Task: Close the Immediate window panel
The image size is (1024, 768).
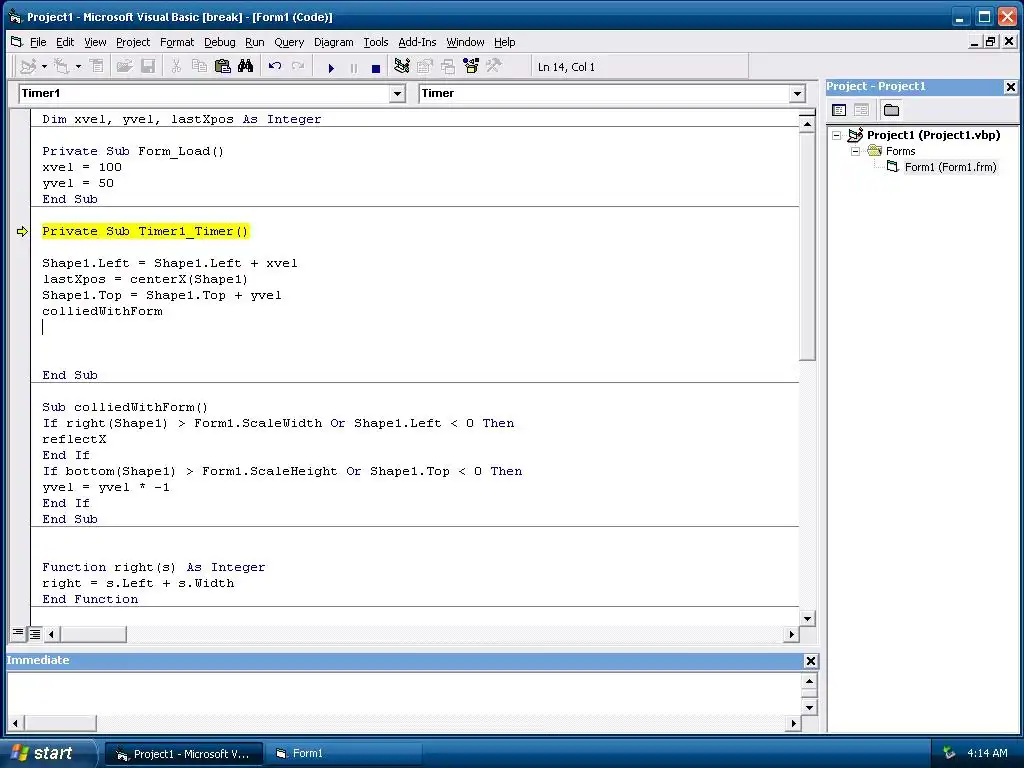Action: point(810,661)
